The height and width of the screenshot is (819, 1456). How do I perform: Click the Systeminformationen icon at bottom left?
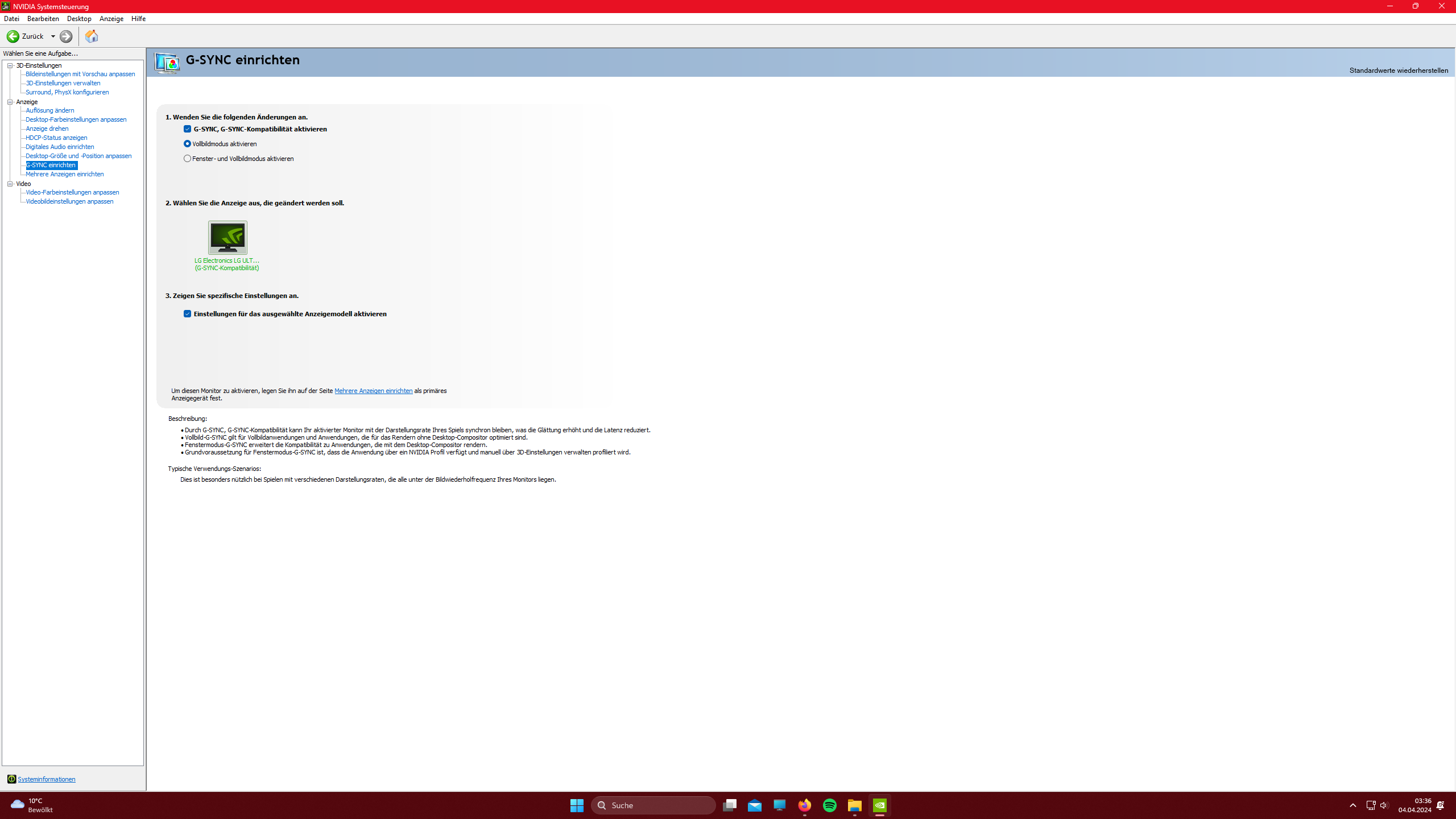[11, 779]
